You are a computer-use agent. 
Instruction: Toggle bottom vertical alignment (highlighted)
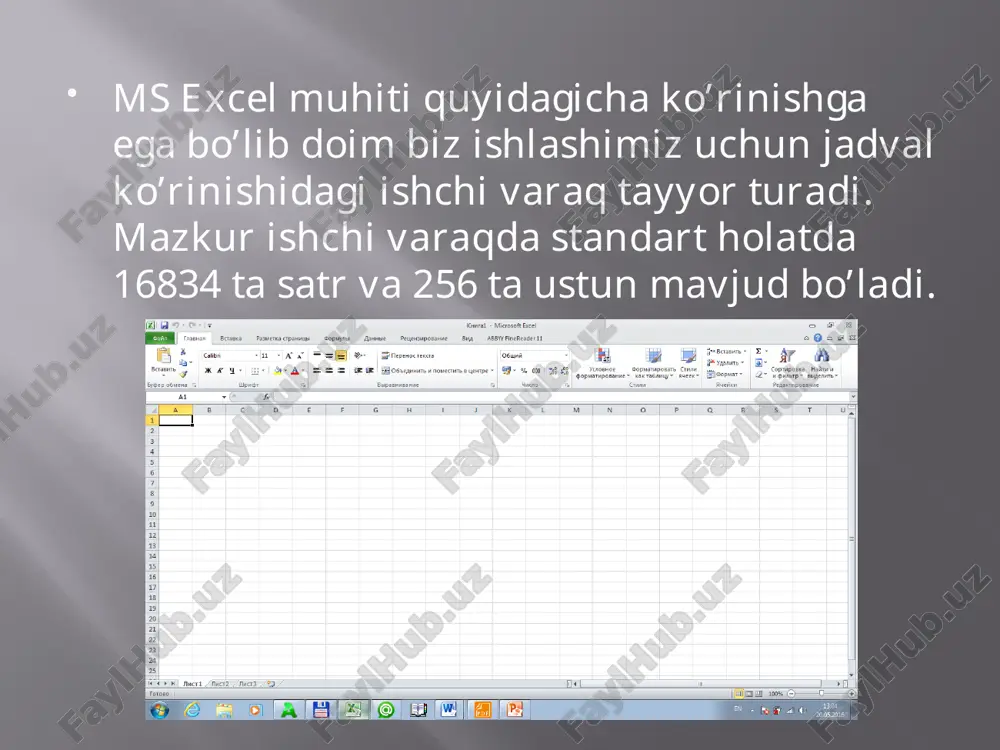pos(341,355)
